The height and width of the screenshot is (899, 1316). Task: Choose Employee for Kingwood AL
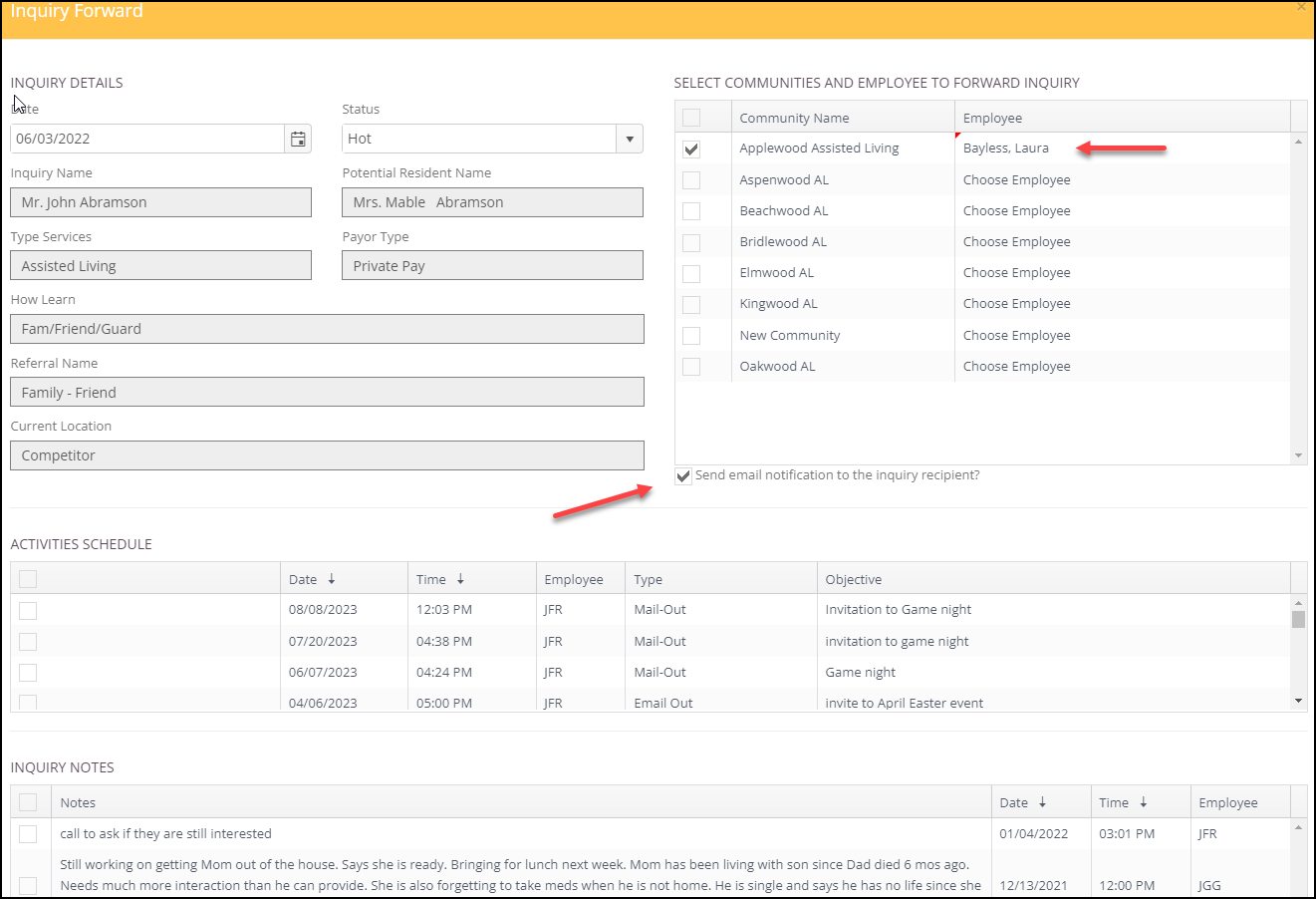pyautogui.click(x=1122, y=303)
